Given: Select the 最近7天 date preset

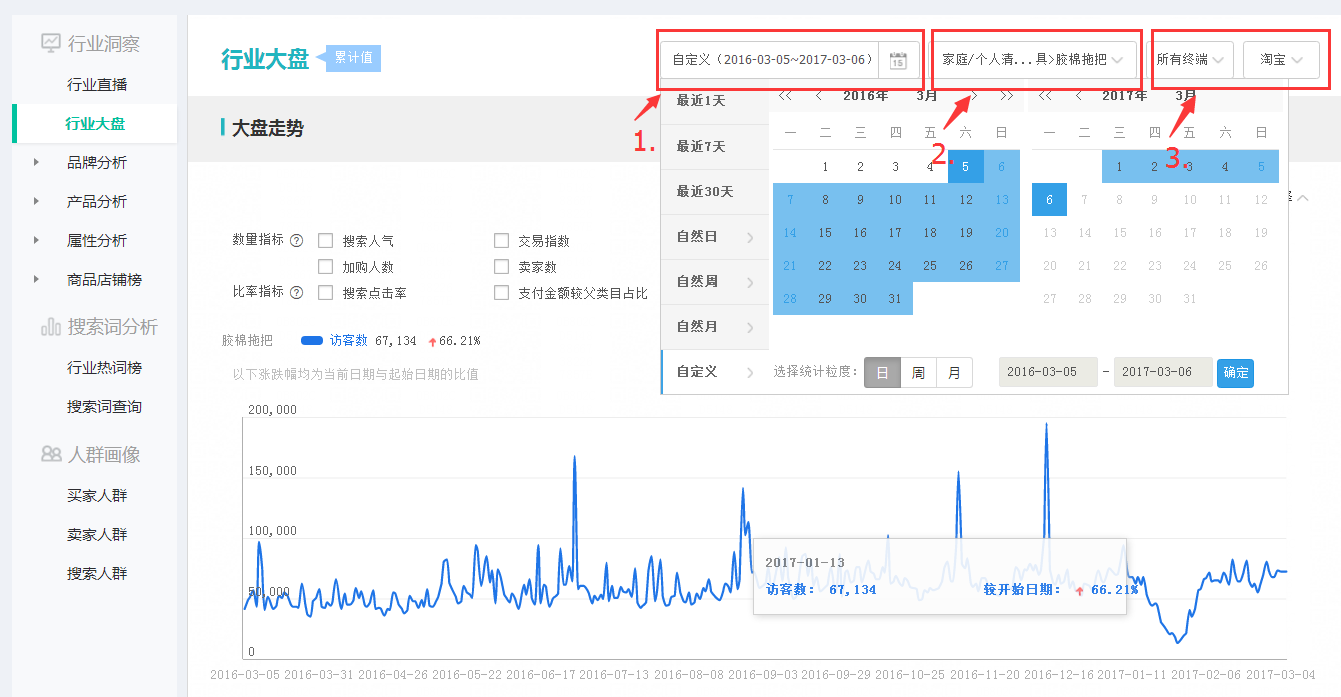Looking at the screenshot, I should pyautogui.click(x=701, y=147).
